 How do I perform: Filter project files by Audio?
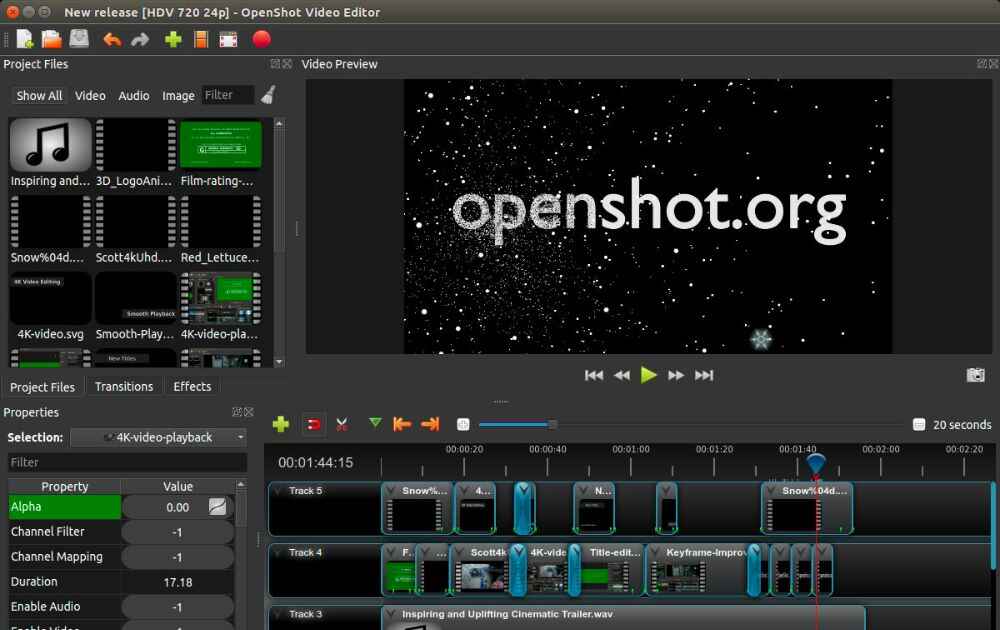[x=133, y=96]
